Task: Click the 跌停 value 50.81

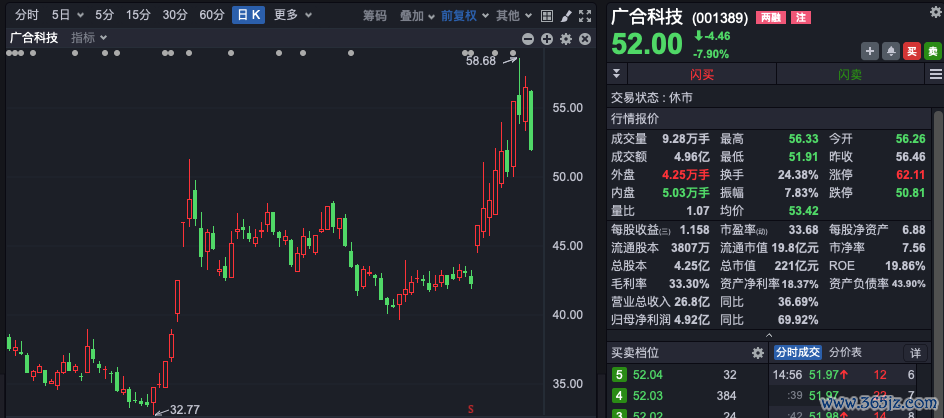Action: [910, 193]
